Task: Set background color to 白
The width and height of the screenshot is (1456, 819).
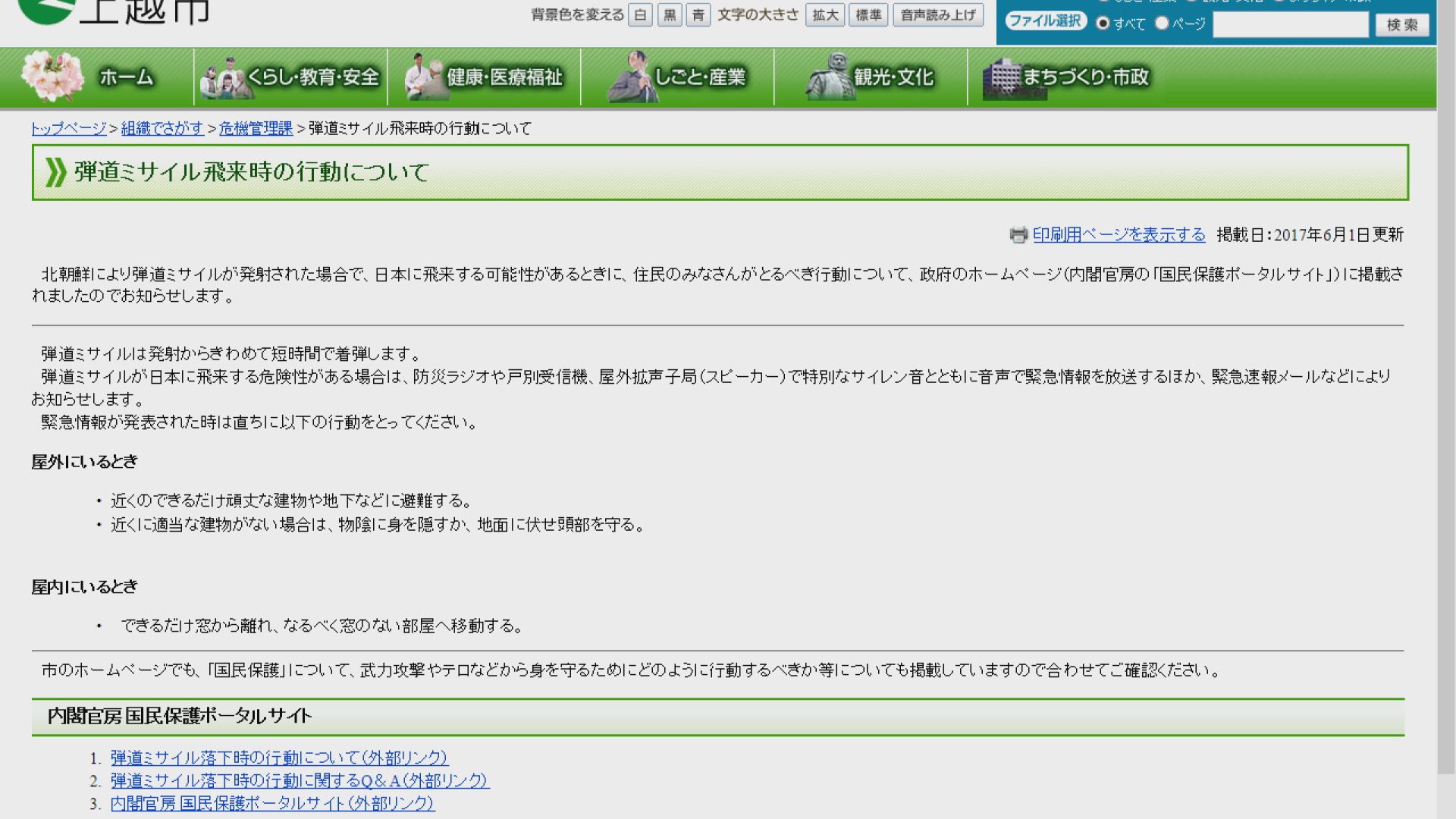Action: [640, 15]
